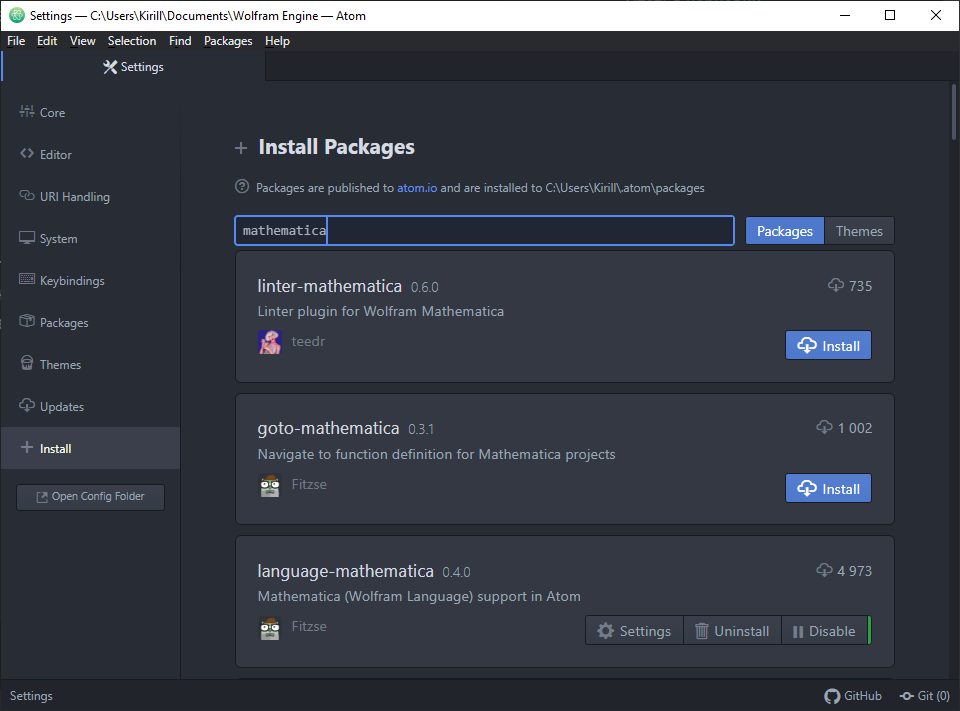Click the Keybindings keyboard icon
This screenshot has height=711, width=960.
[x=27, y=279]
